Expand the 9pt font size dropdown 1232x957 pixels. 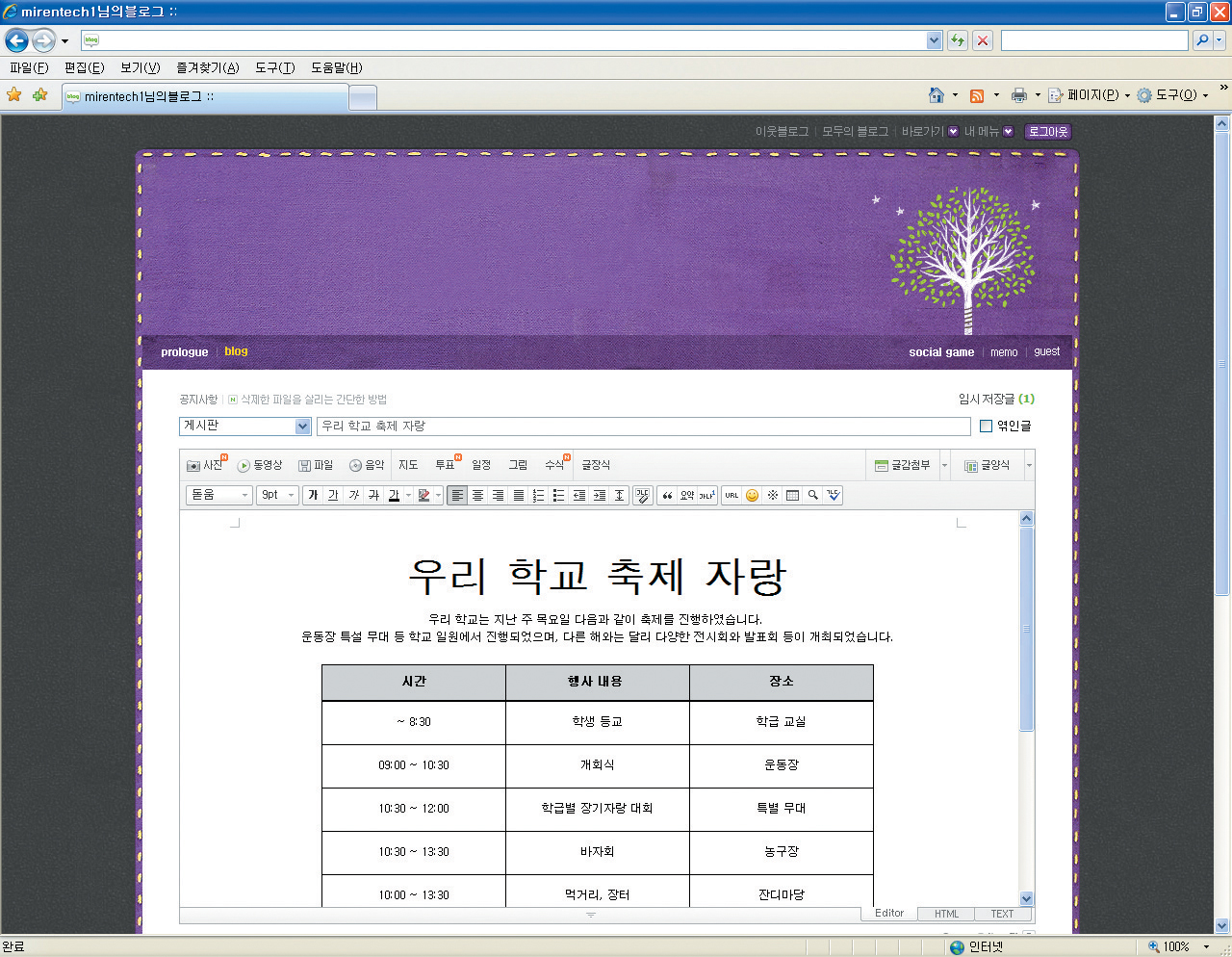[278, 495]
